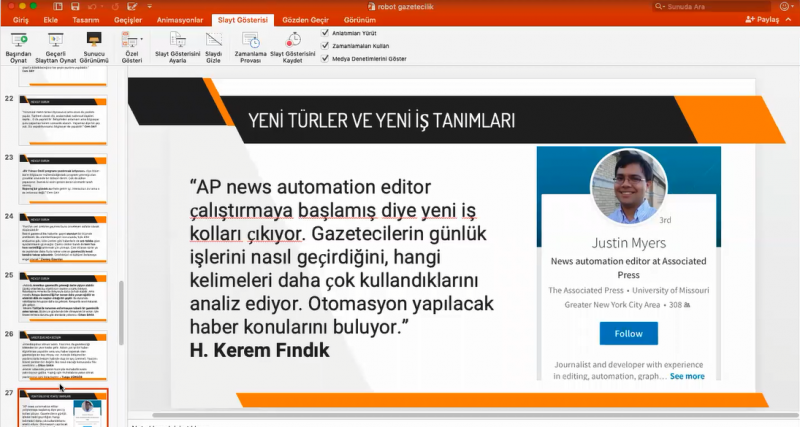The height and width of the screenshot is (427, 800).
Task: Click the Follow button on profile
Action: point(628,333)
